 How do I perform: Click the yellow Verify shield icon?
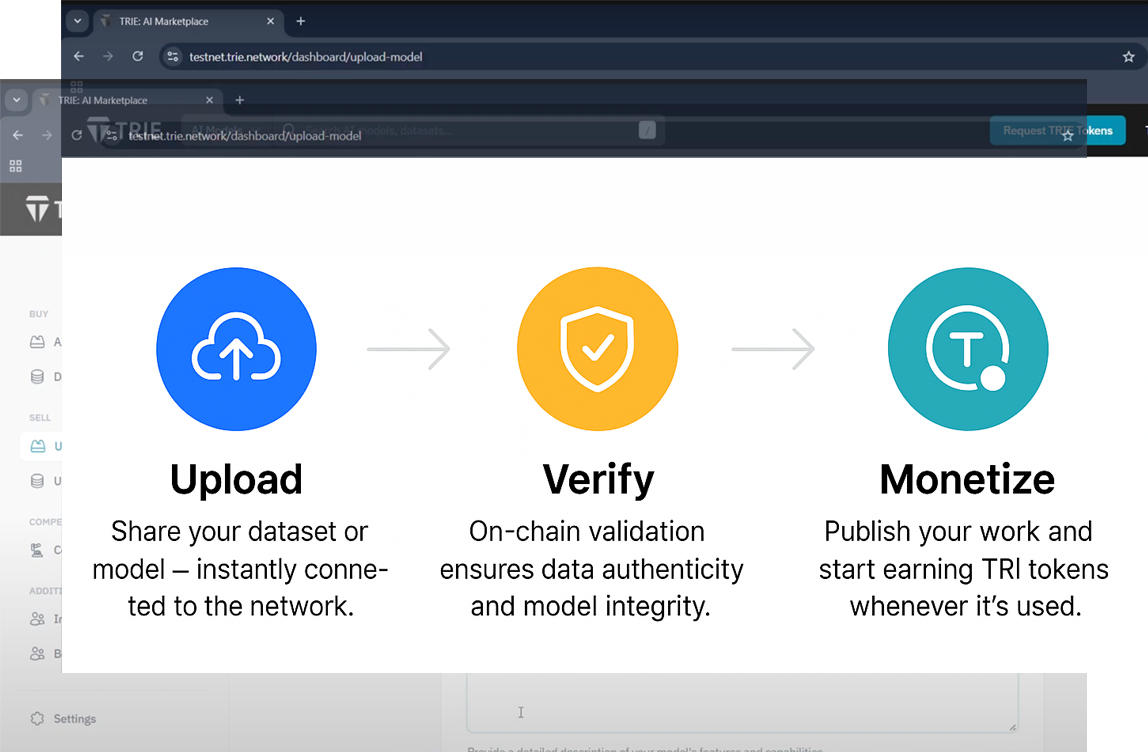click(x=597, y=350)
